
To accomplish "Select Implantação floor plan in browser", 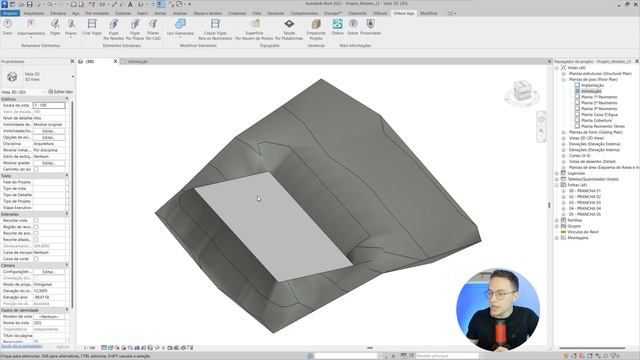I will tap(592, 85).
